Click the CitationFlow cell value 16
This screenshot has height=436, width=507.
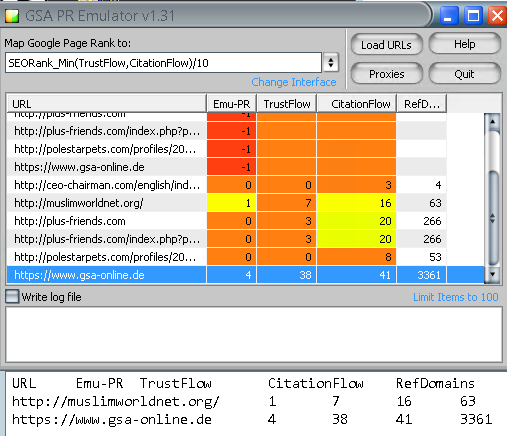coord(357,203)
